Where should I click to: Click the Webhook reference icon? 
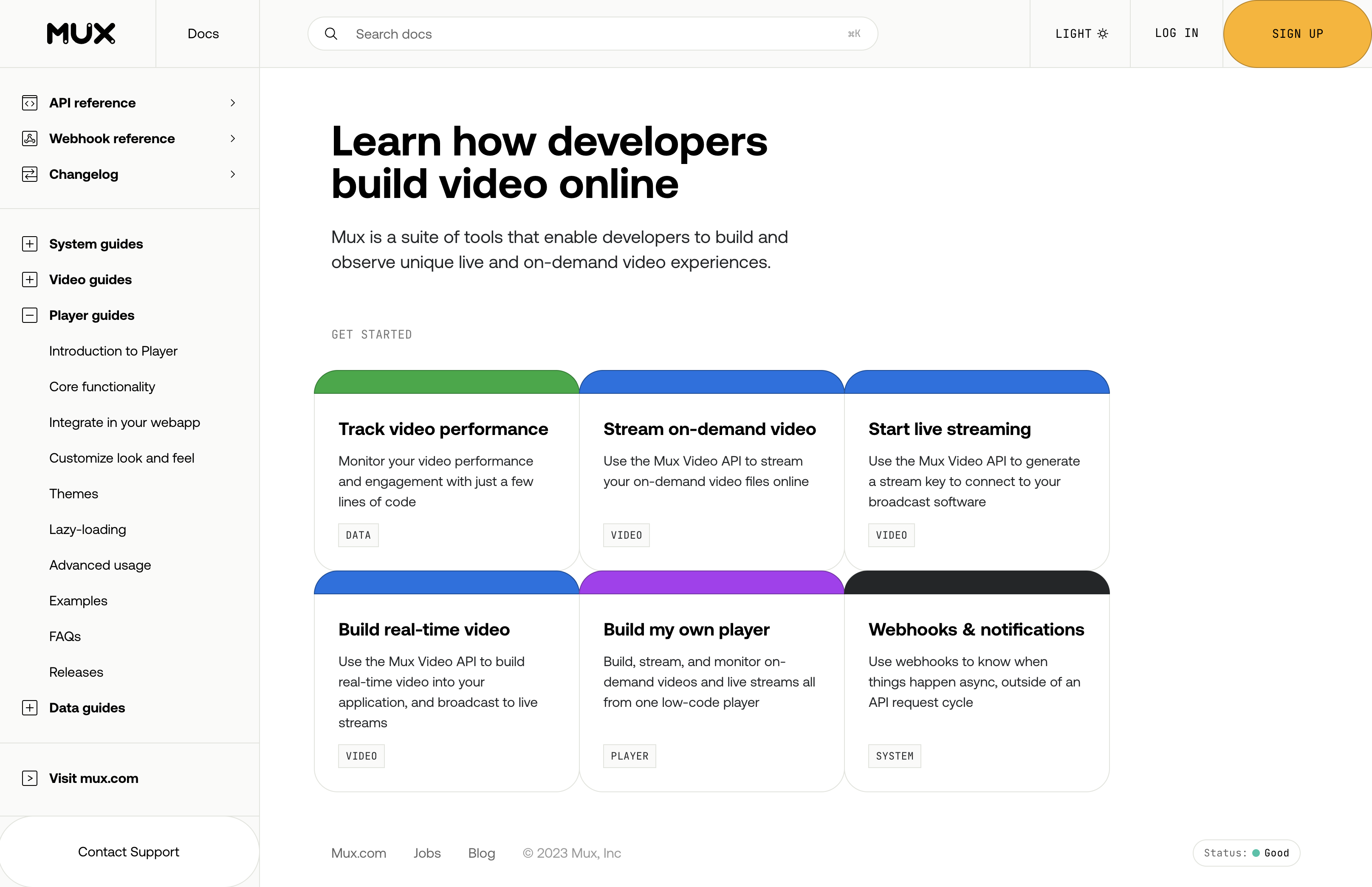point(30,138)
